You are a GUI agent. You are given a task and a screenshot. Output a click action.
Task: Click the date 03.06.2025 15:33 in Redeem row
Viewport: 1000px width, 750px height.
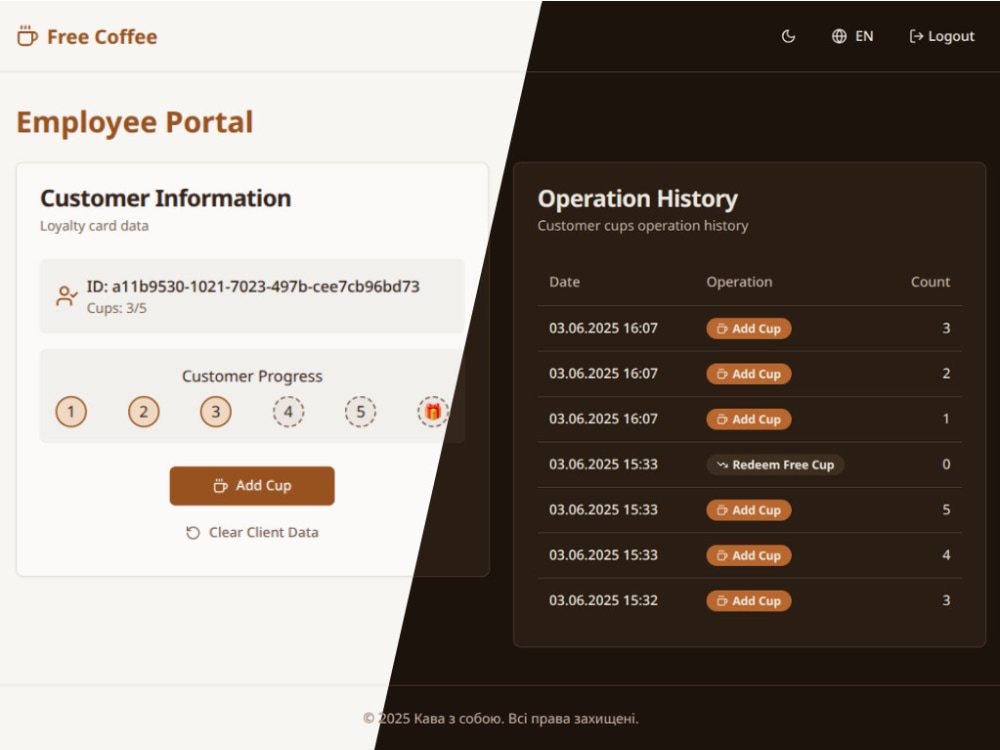603,464
